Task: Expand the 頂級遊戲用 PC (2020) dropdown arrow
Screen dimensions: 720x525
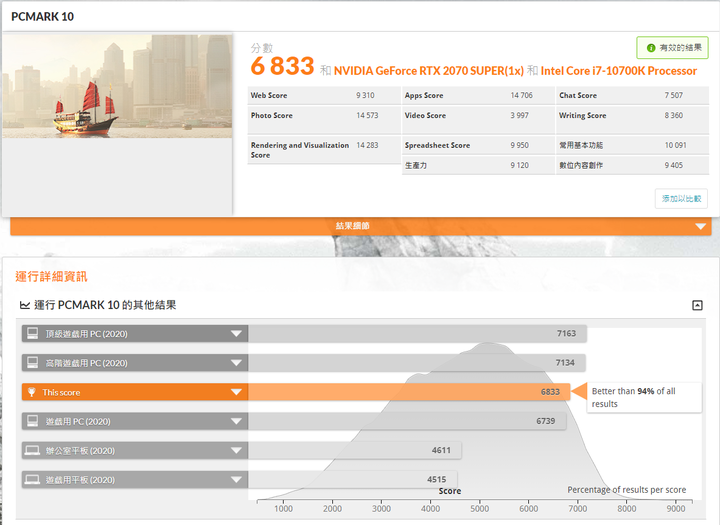Action: coord(236,334)
